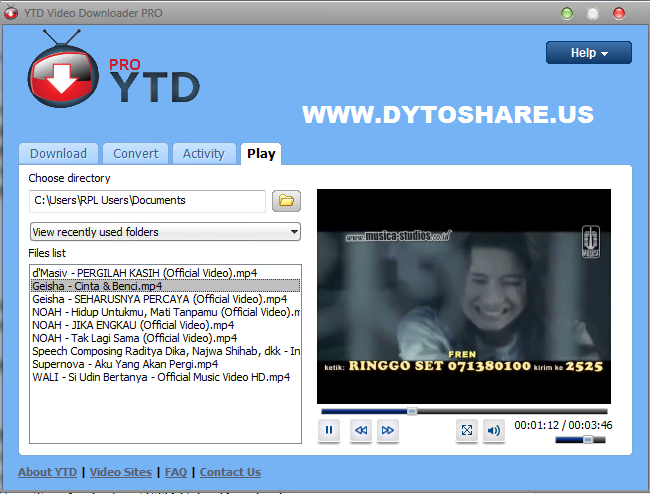Image resolution: width=650 pixels, height=494 pixels.
Task: Select d'Masiv - PERGILAH KASIH file
Action: (x=165, y=273)
